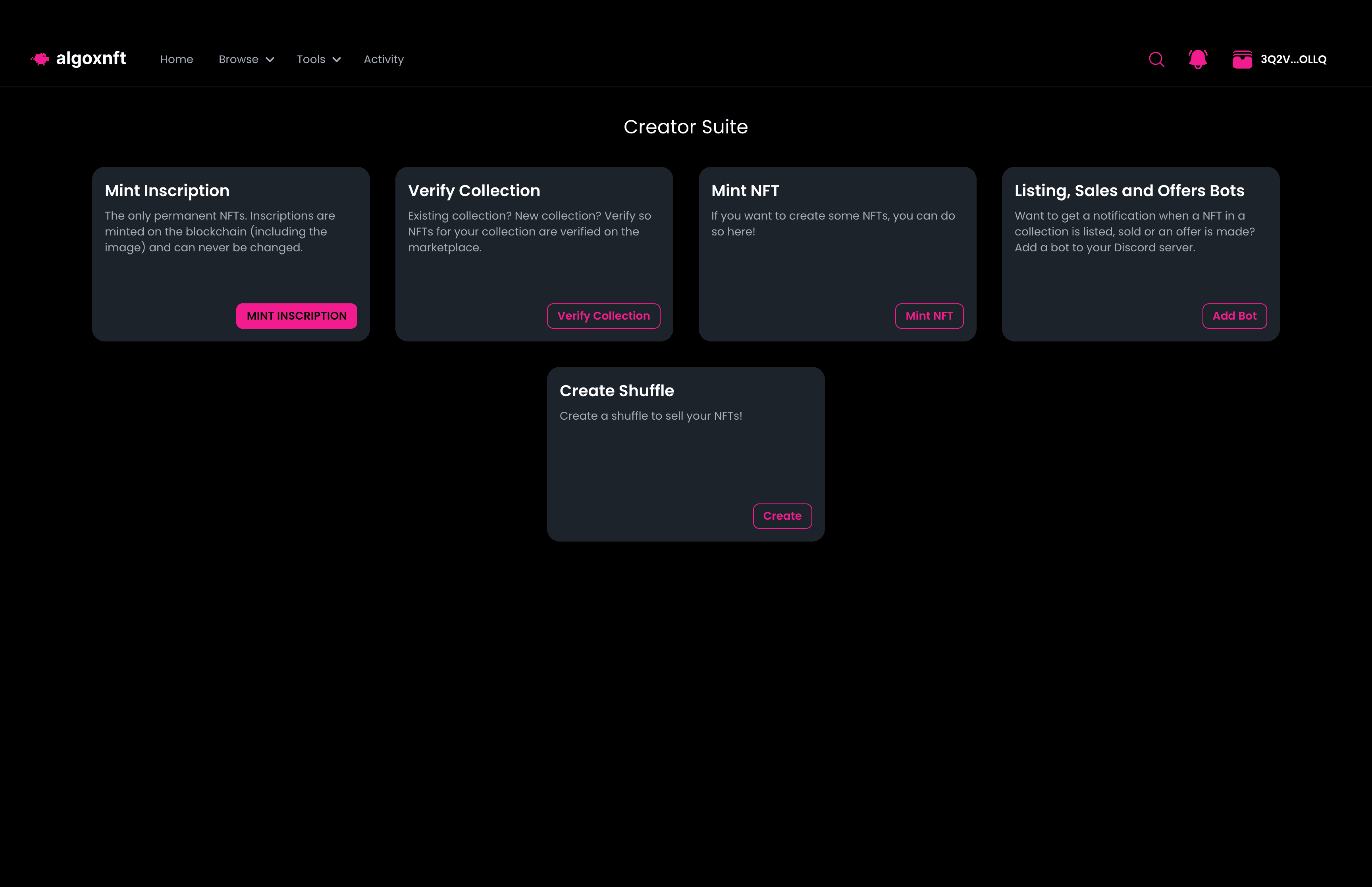Open wallet address 3Q2V...OLLQ
The width and height of the screenshot is (1372, 887).
click(1293, 59)
